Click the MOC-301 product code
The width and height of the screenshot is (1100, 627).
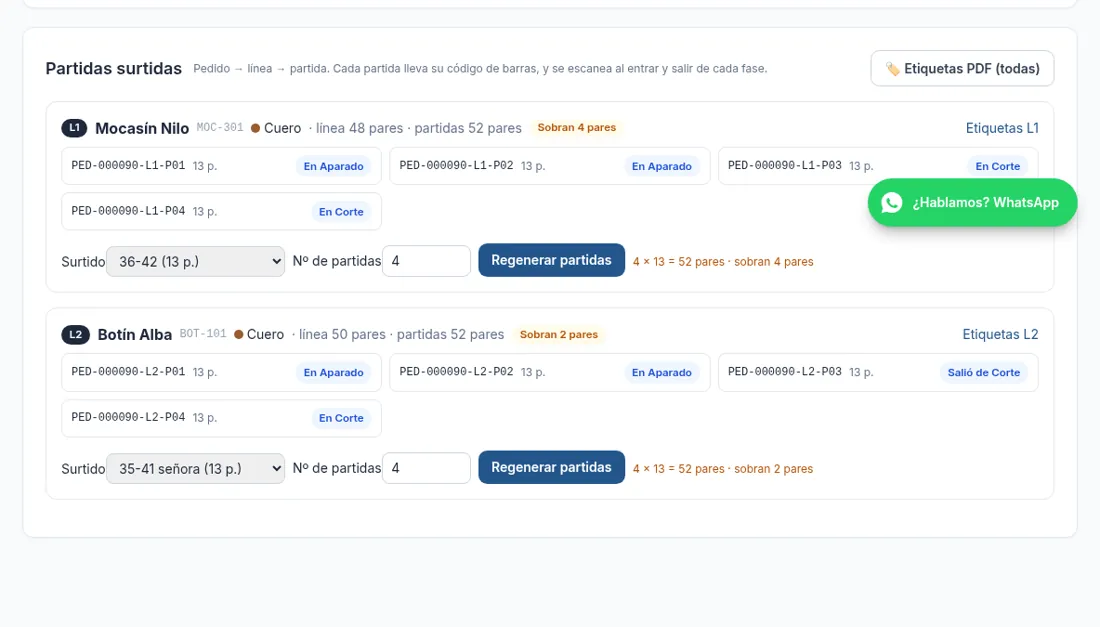(220, 128)
